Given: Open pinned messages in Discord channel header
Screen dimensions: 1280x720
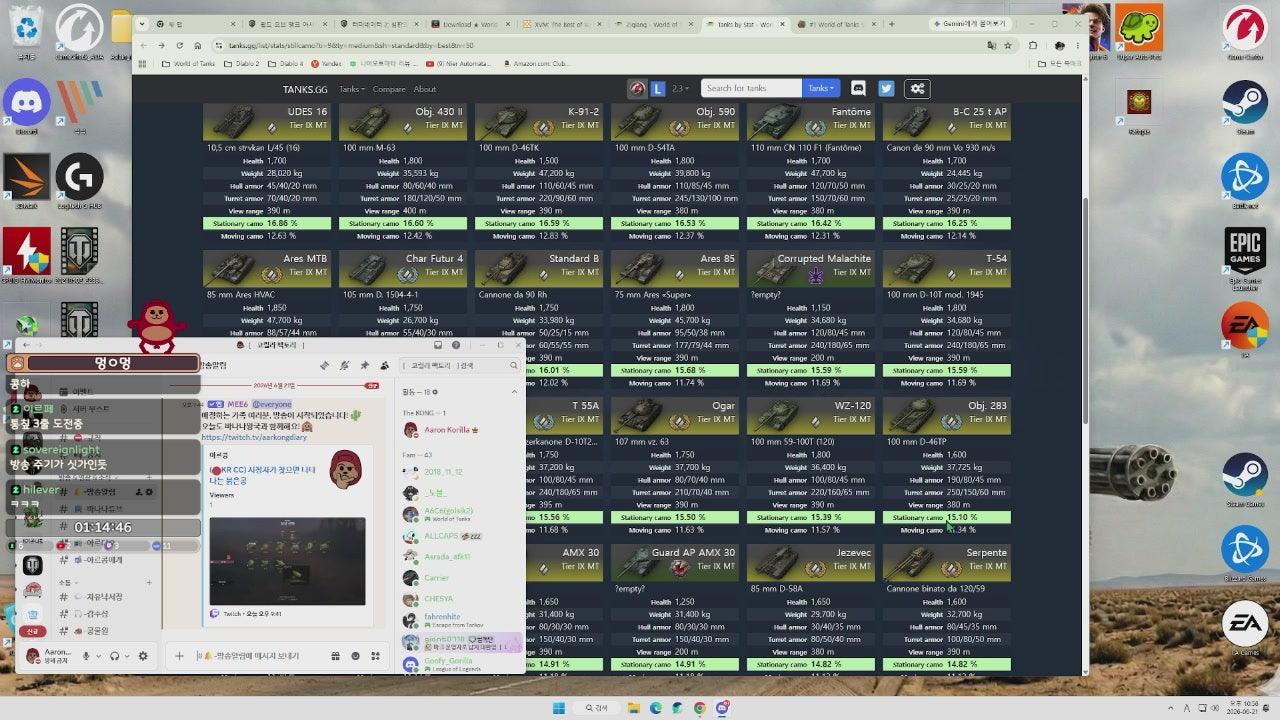Looking at the screenshot, I should point(364,366).
